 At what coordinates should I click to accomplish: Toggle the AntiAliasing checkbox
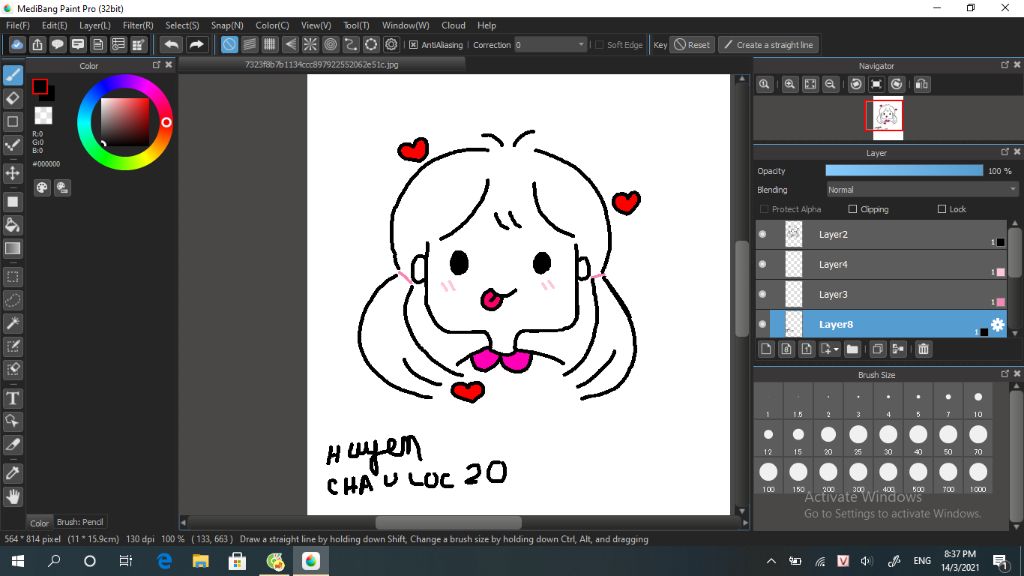tap(413, 44)
